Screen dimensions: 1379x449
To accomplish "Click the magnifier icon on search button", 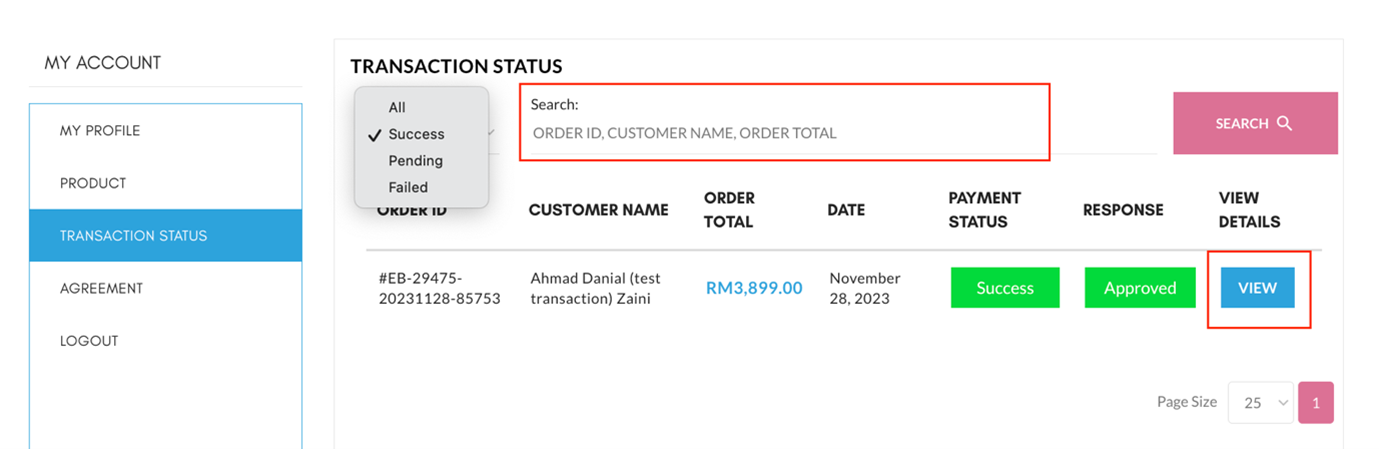I will (1285, 123).
